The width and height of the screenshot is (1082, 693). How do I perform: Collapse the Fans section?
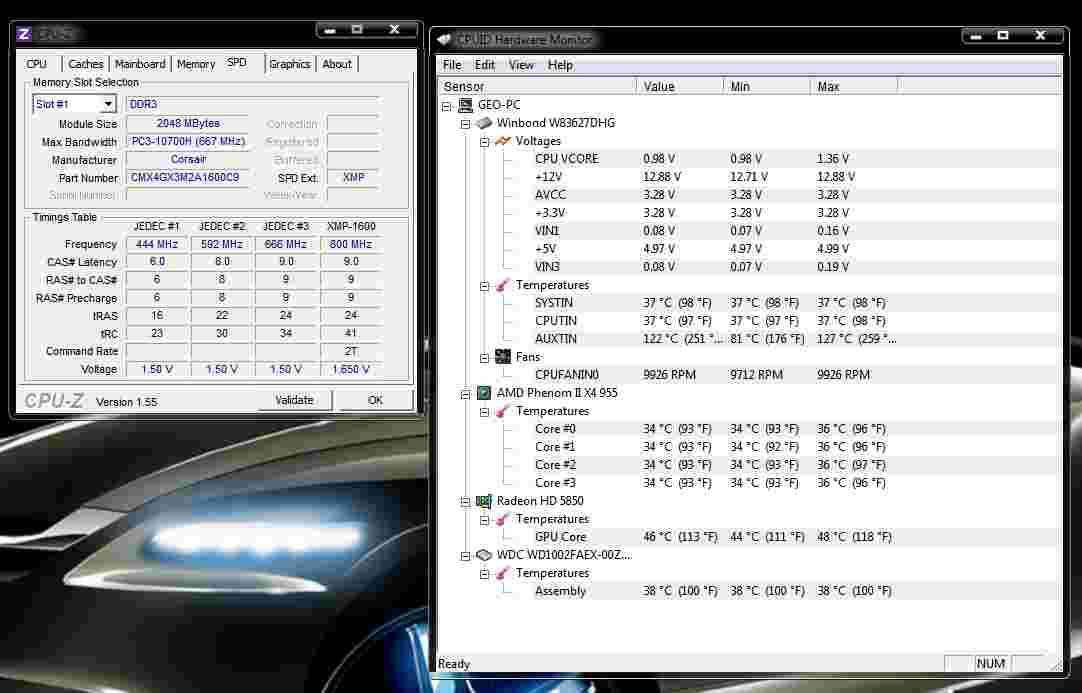click(484, 358)
